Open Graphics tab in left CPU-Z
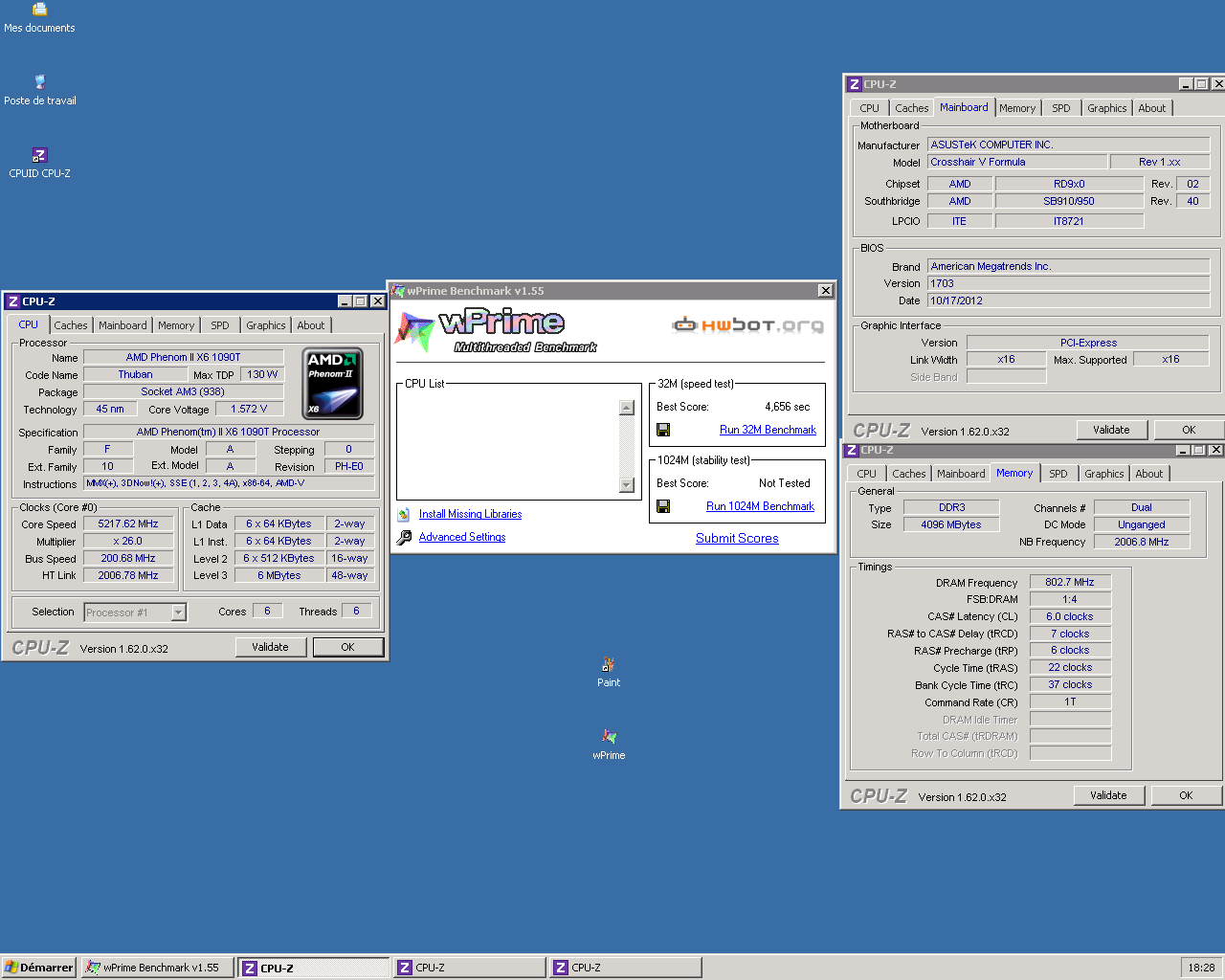The width and height of the screenshot is (1225, 980). [266, 325]
